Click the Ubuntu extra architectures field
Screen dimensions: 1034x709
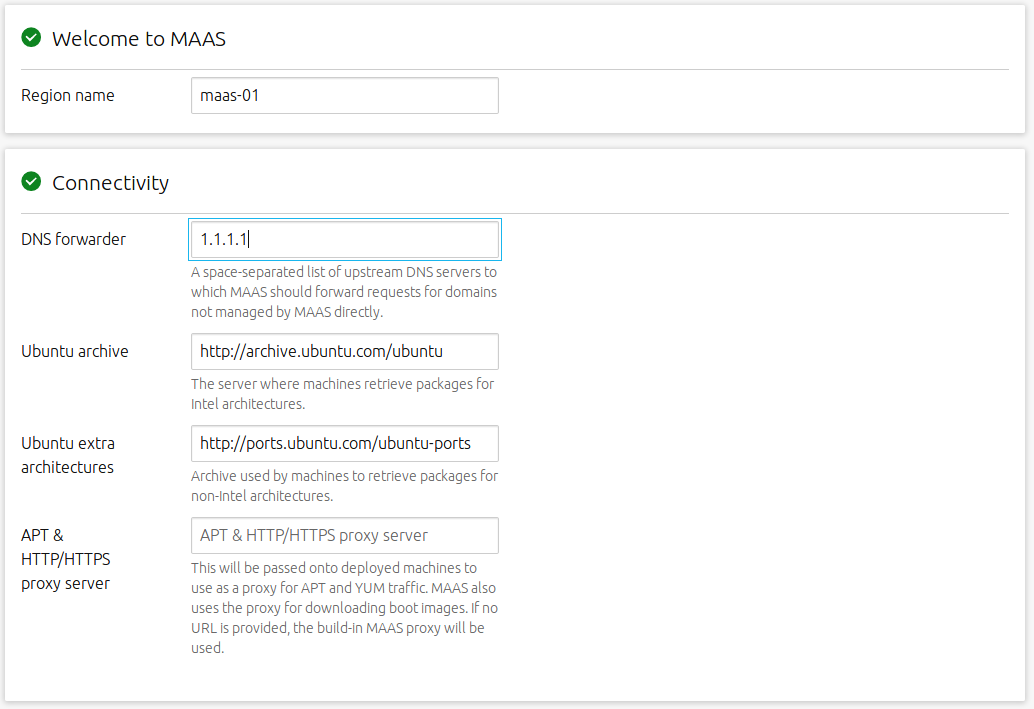344,443
